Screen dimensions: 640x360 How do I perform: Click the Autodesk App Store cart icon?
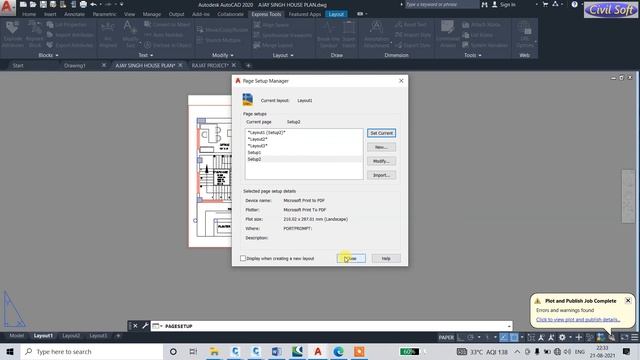(545, 4)
